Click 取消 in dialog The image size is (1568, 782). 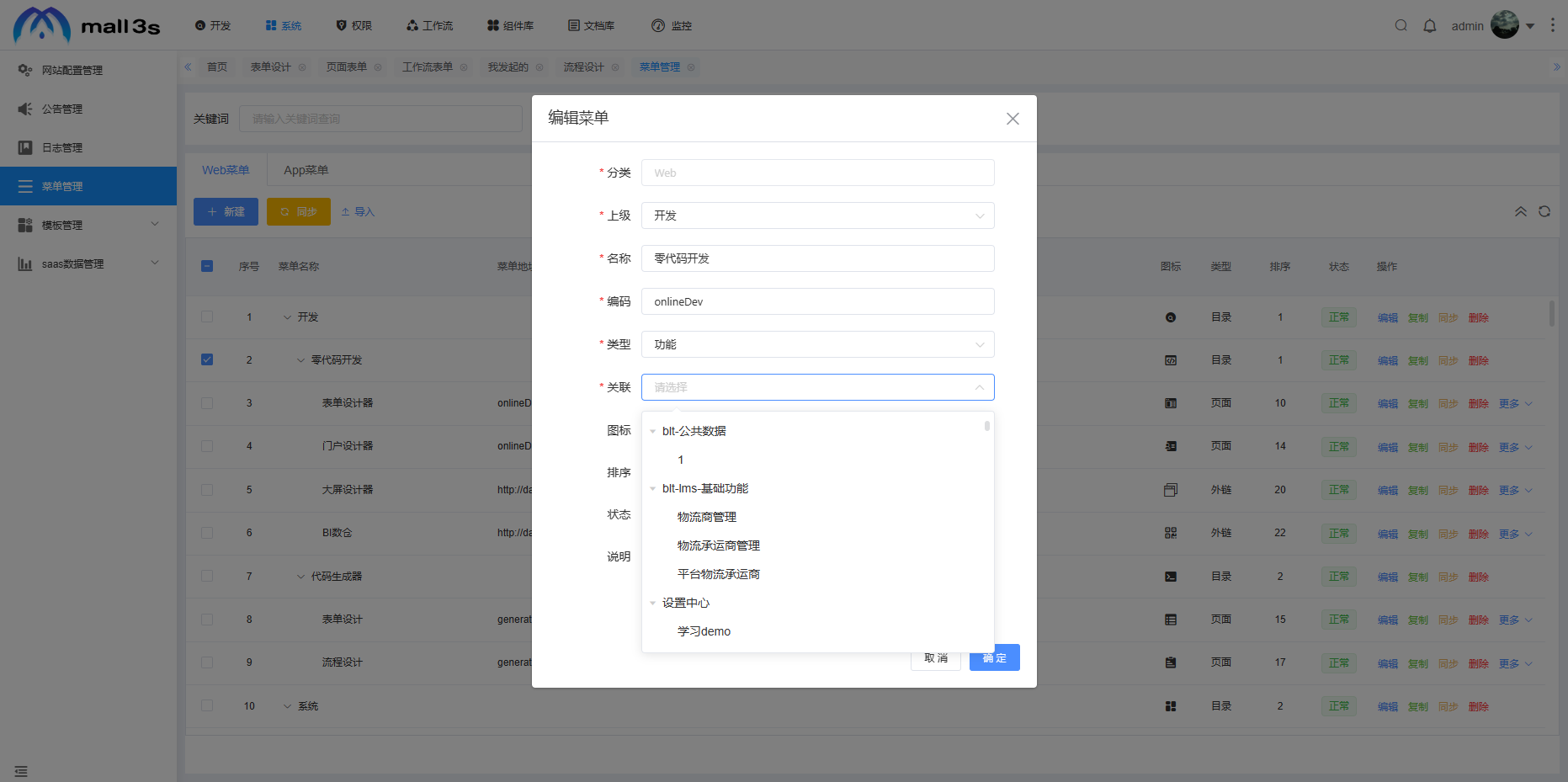click(936, 657)
